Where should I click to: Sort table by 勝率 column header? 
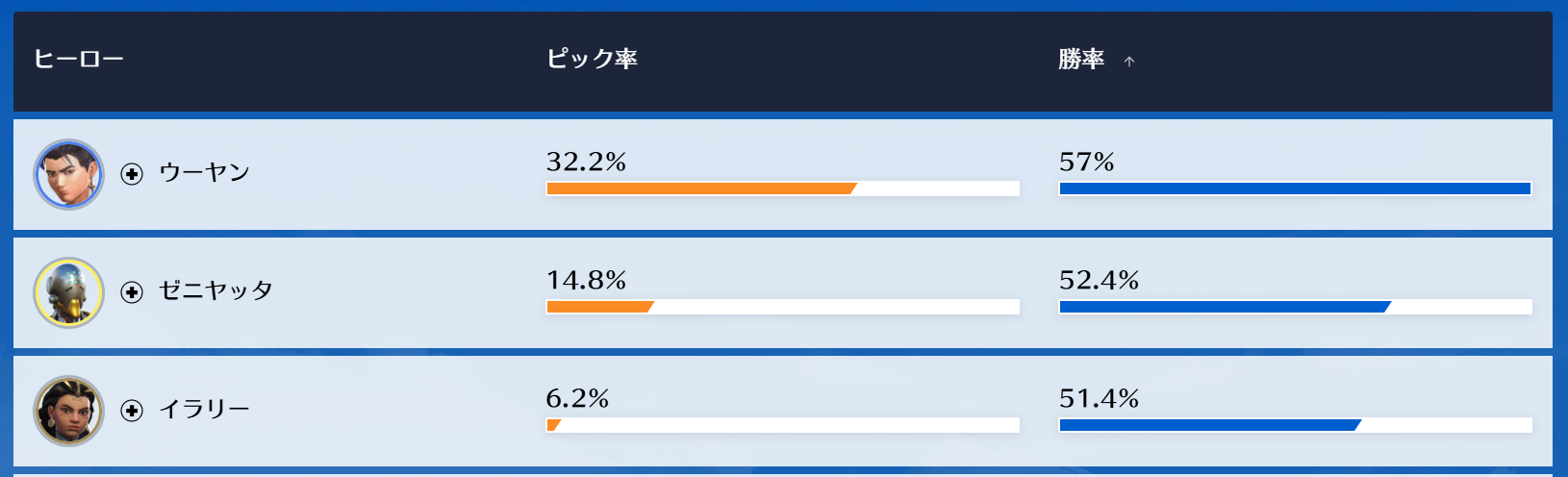(x=1081, y=60)
